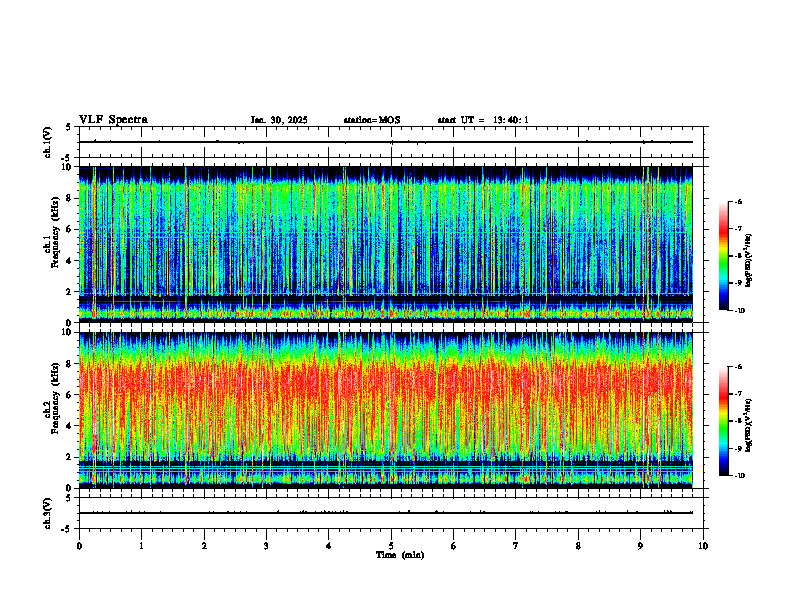
Task: Click the ch.1 frequency axis 6 label
Action: point(70,229)
